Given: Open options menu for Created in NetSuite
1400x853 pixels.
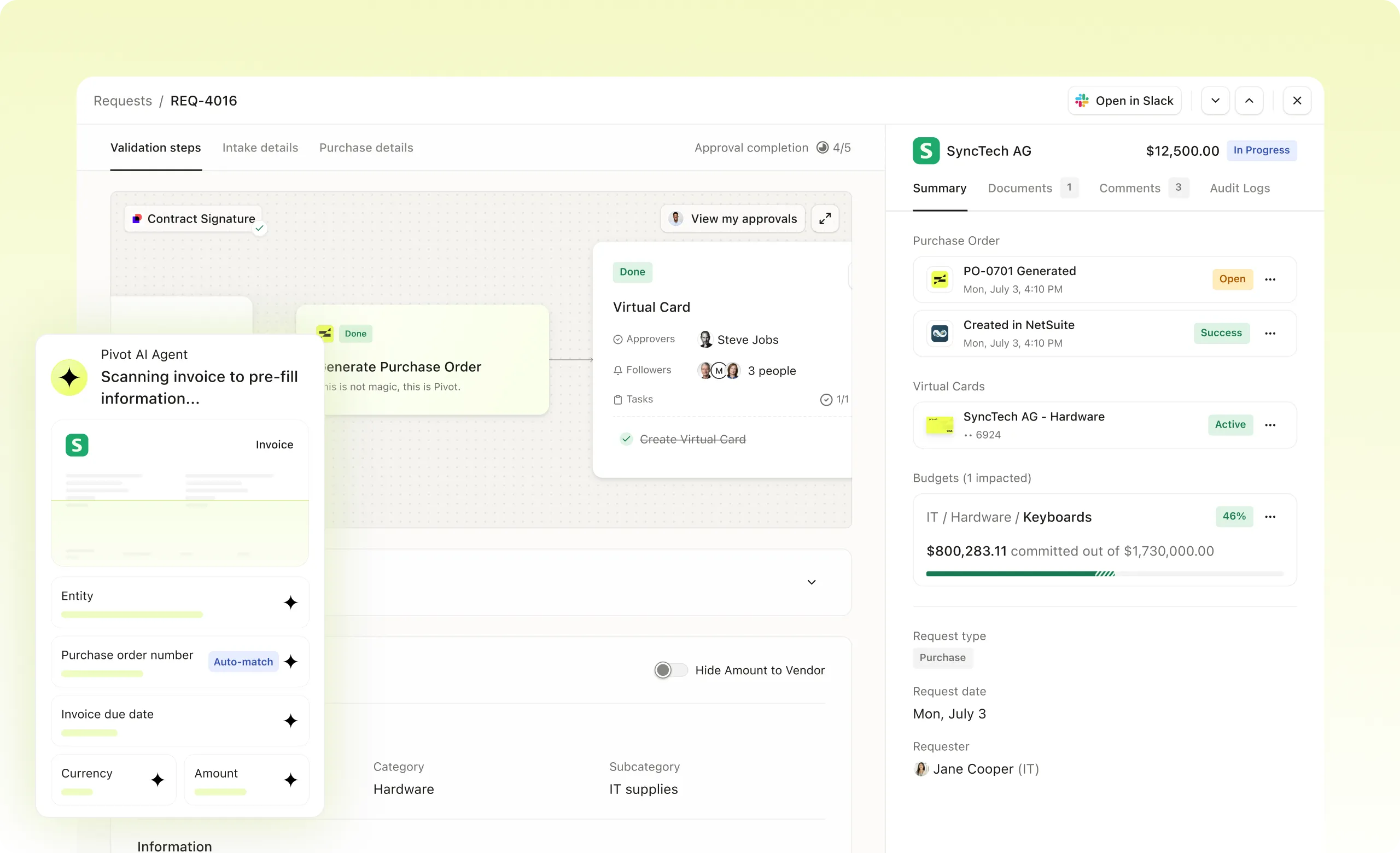Looking at the screenshot, I should (1270, 334).
